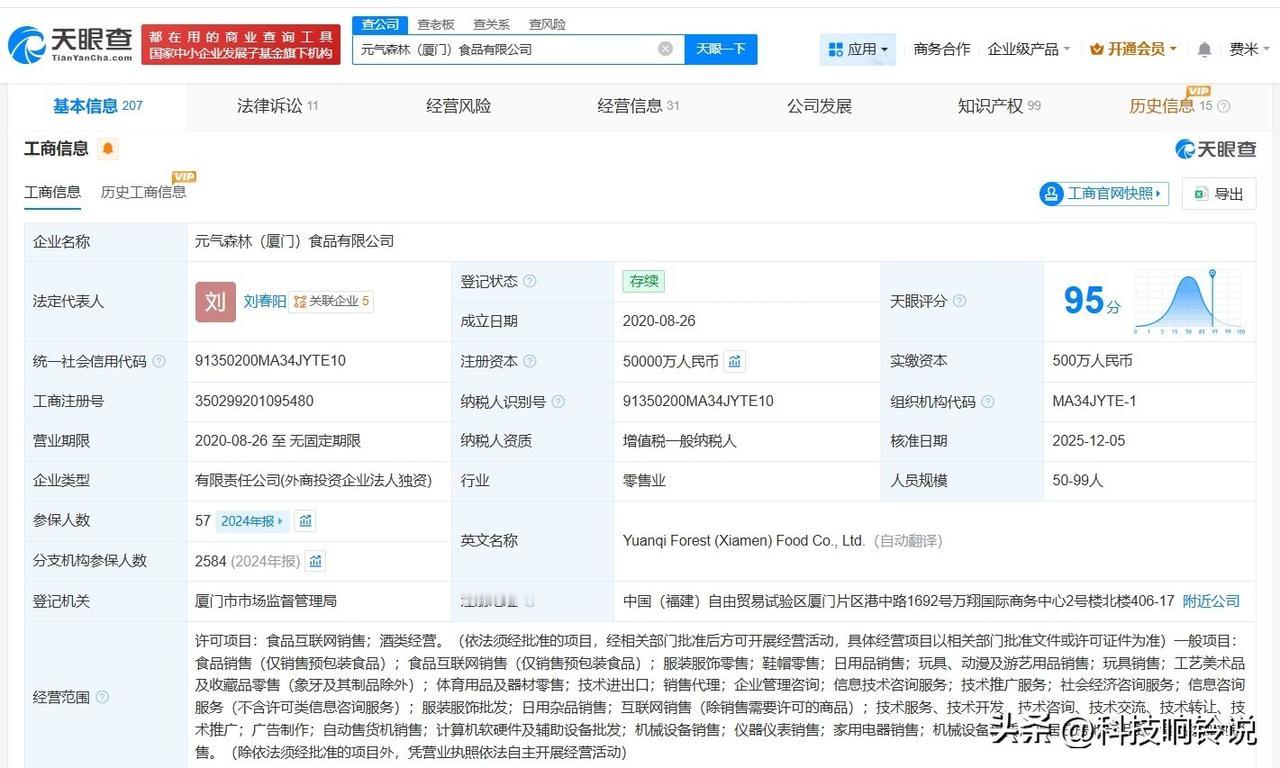This screenshot has width=1280, height=768.
Task: Click the help icon next to 纳税人识别号
Action: (x=558, y=401)
